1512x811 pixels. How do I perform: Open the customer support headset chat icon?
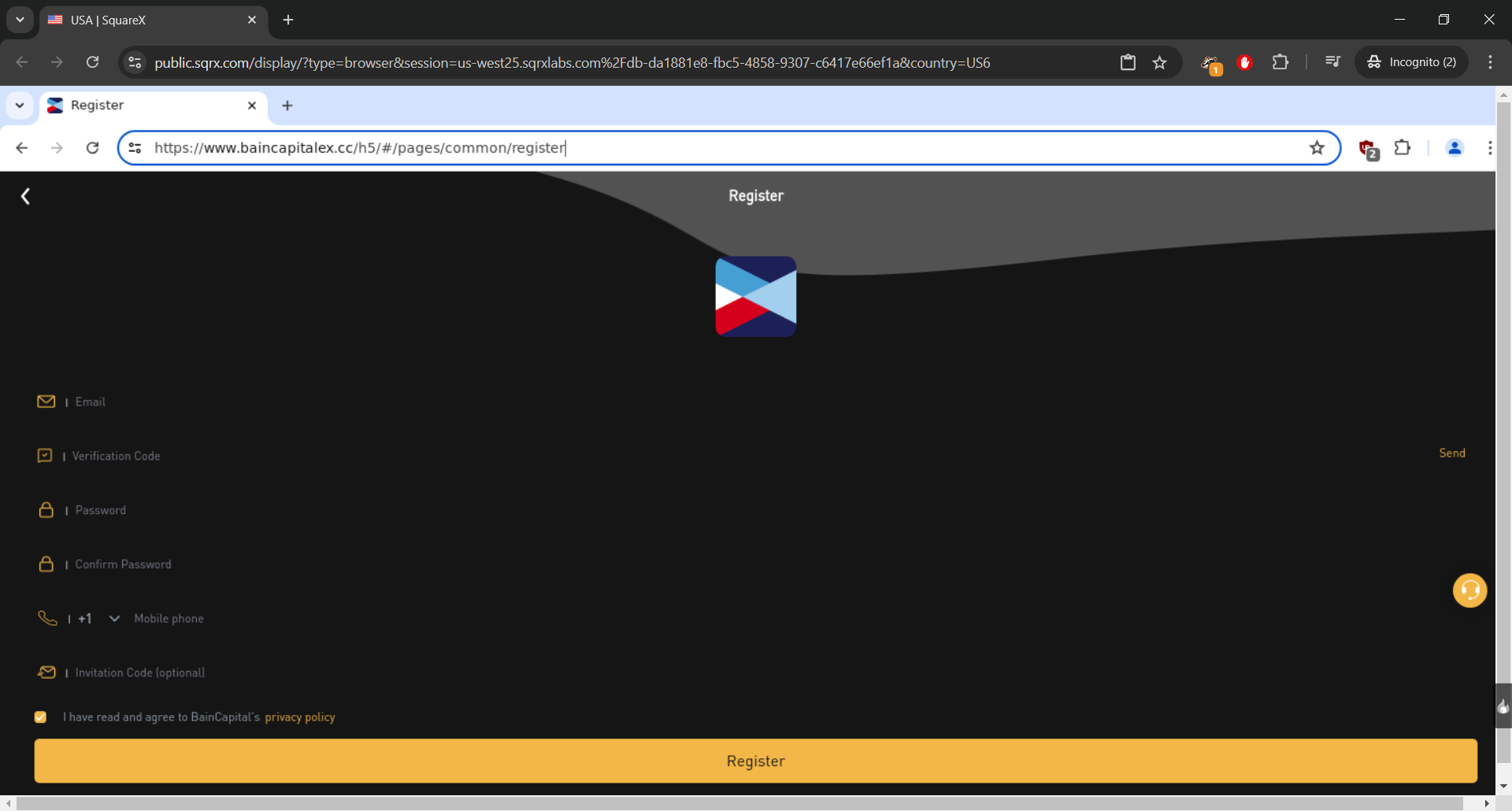point(1469,591)
